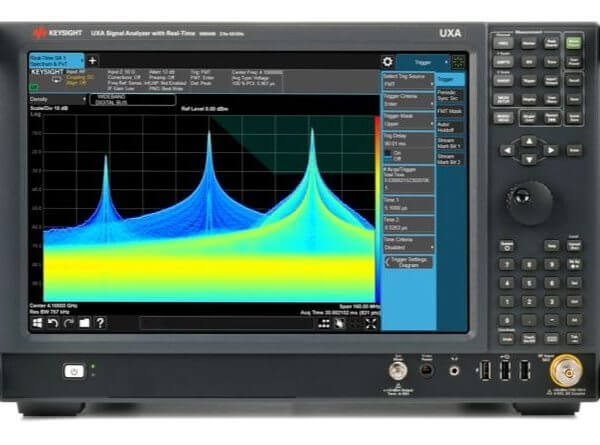
Task: Click numeric key 9 on the keypad
Action: point(551,265)
